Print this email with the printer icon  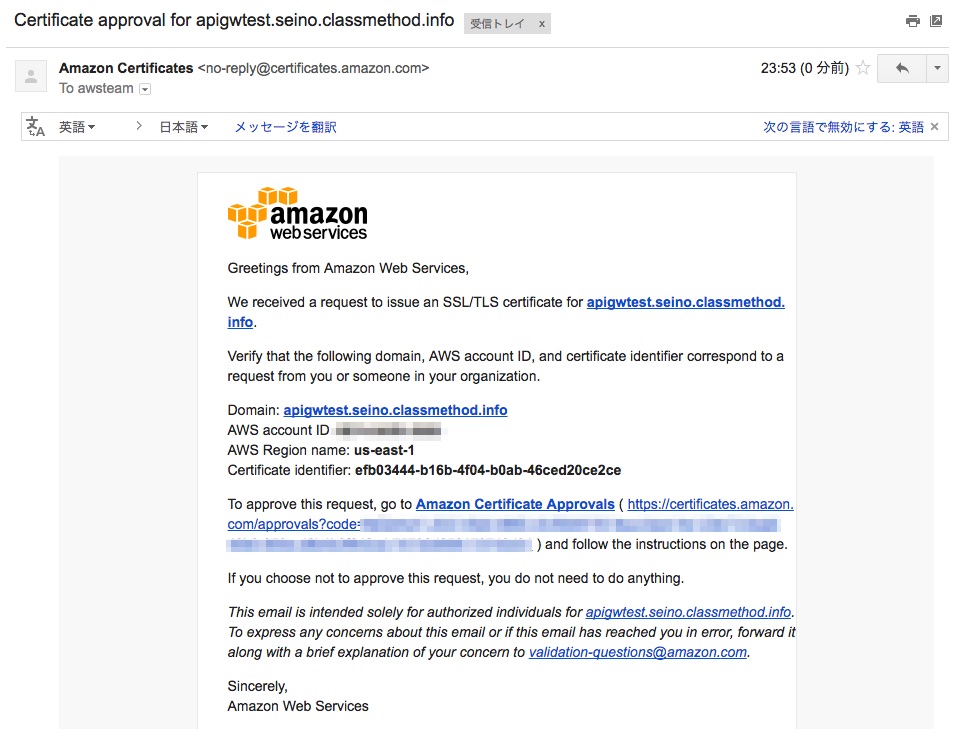[913, 21]
